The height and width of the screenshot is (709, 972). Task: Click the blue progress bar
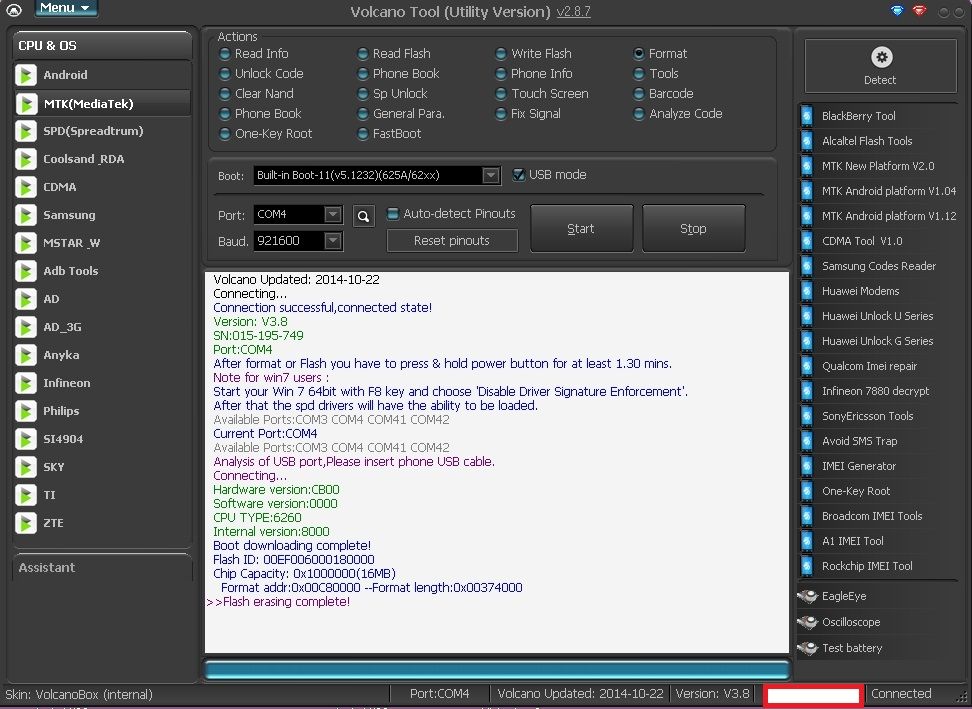(496, 670)
